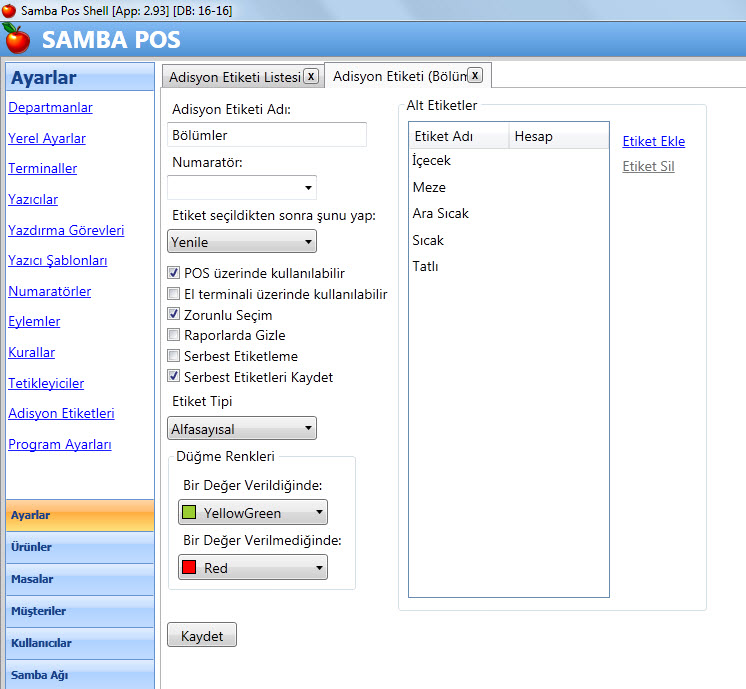Viewport: 746px width, 689px height.
Task: Click the Etiket Ekle link
Action: point(653,141)
